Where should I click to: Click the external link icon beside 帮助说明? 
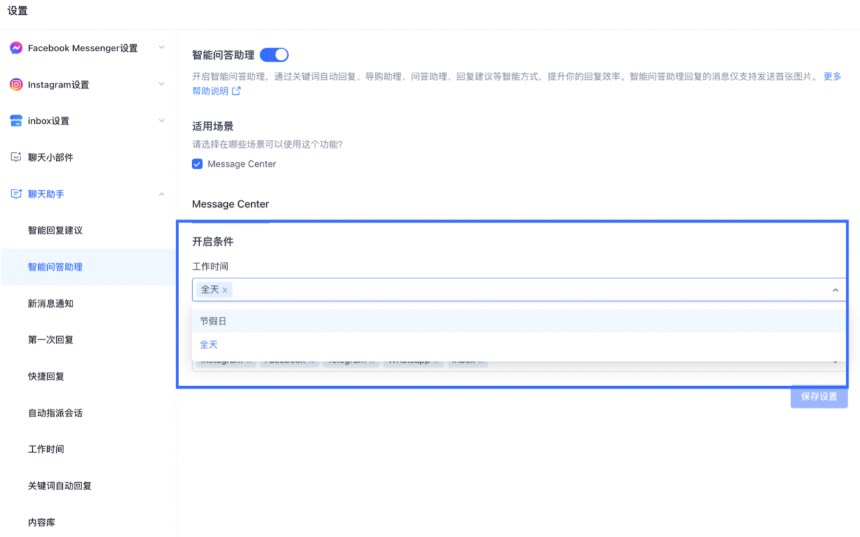236,91
